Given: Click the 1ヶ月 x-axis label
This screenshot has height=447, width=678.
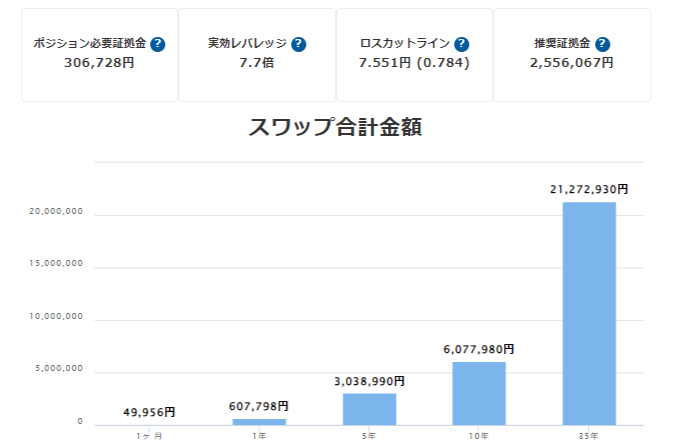Looking at the screenshot, I should point(149,435).
